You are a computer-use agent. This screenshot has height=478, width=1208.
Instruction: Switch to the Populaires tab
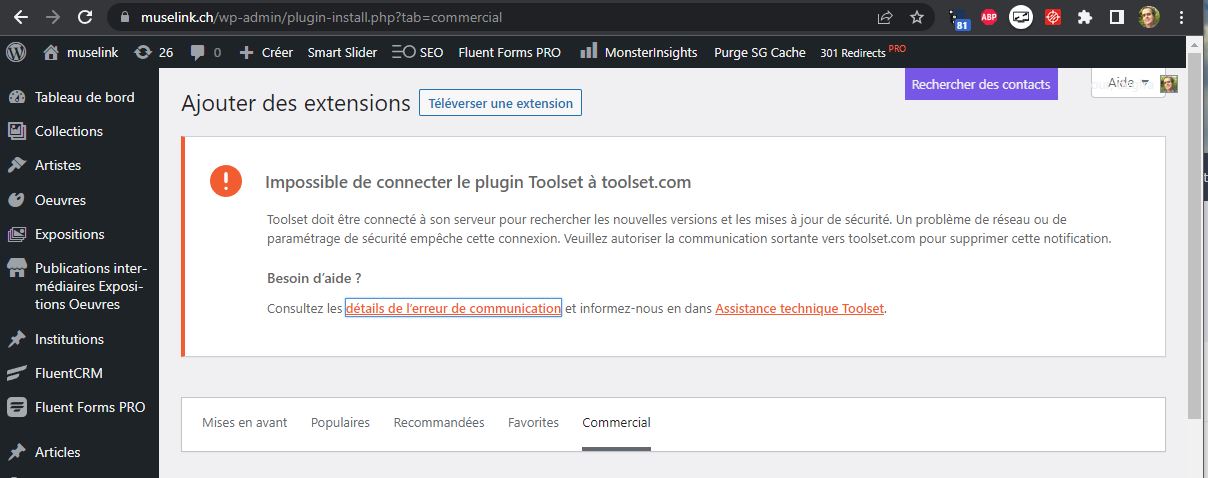click(x=340, y=423)
